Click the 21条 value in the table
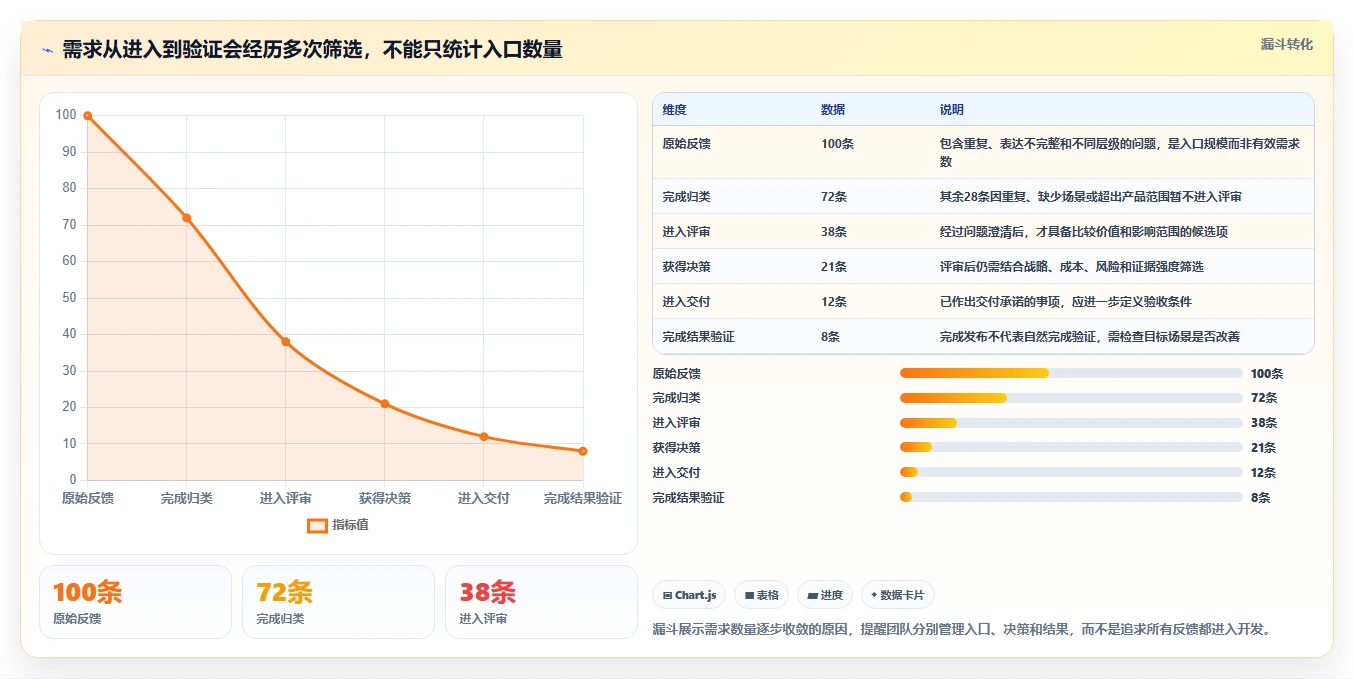Image resolution: width=1354 pixels, height=679 pixels. pos(834,267)
